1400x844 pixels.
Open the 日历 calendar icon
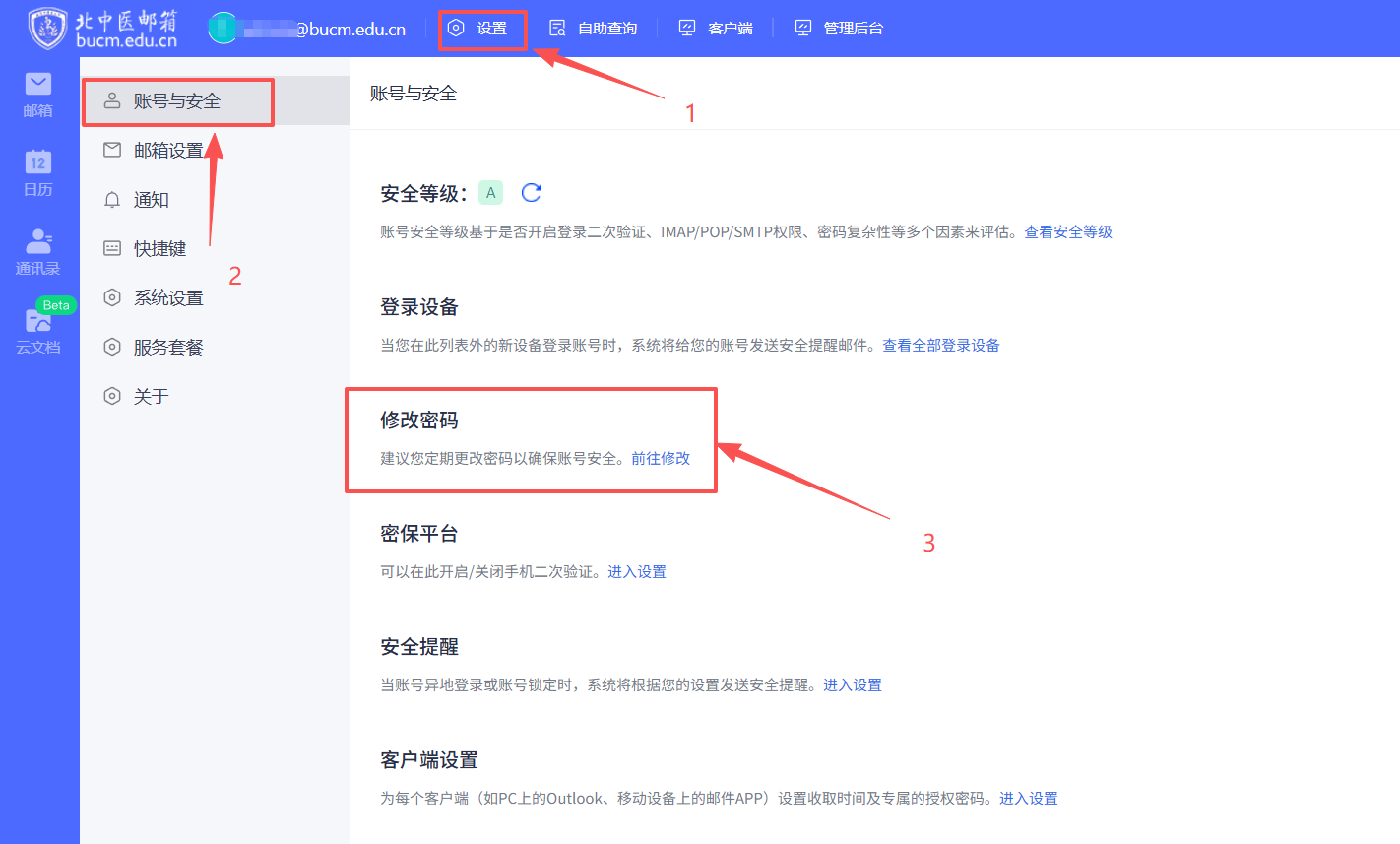tap(38, 172)
